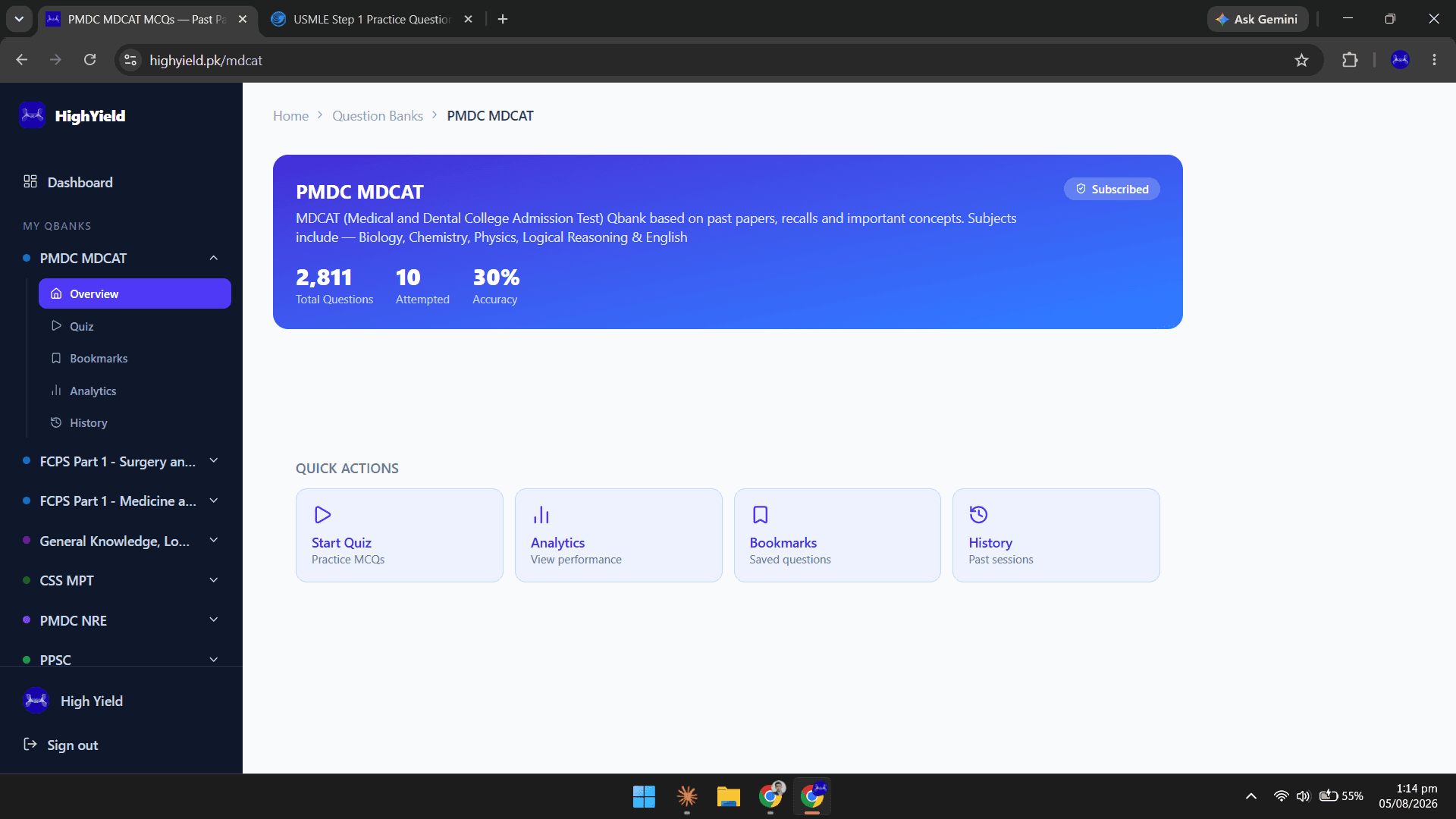Click the History clock icon in sidebar
The width and height of the screenshot is (1456, 819).
(56, 422)
